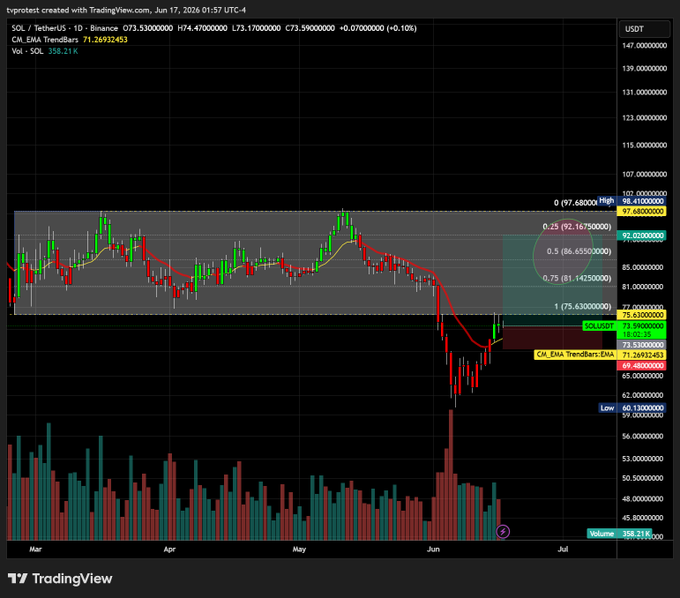Click the May label on time axis
The image size is (680, 598).
coord(299,549)
